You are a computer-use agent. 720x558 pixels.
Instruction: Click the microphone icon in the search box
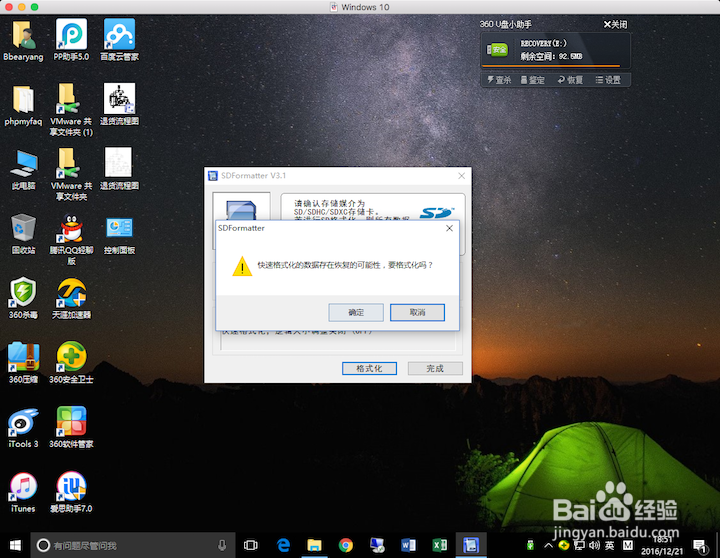click(x=222, y=545)
